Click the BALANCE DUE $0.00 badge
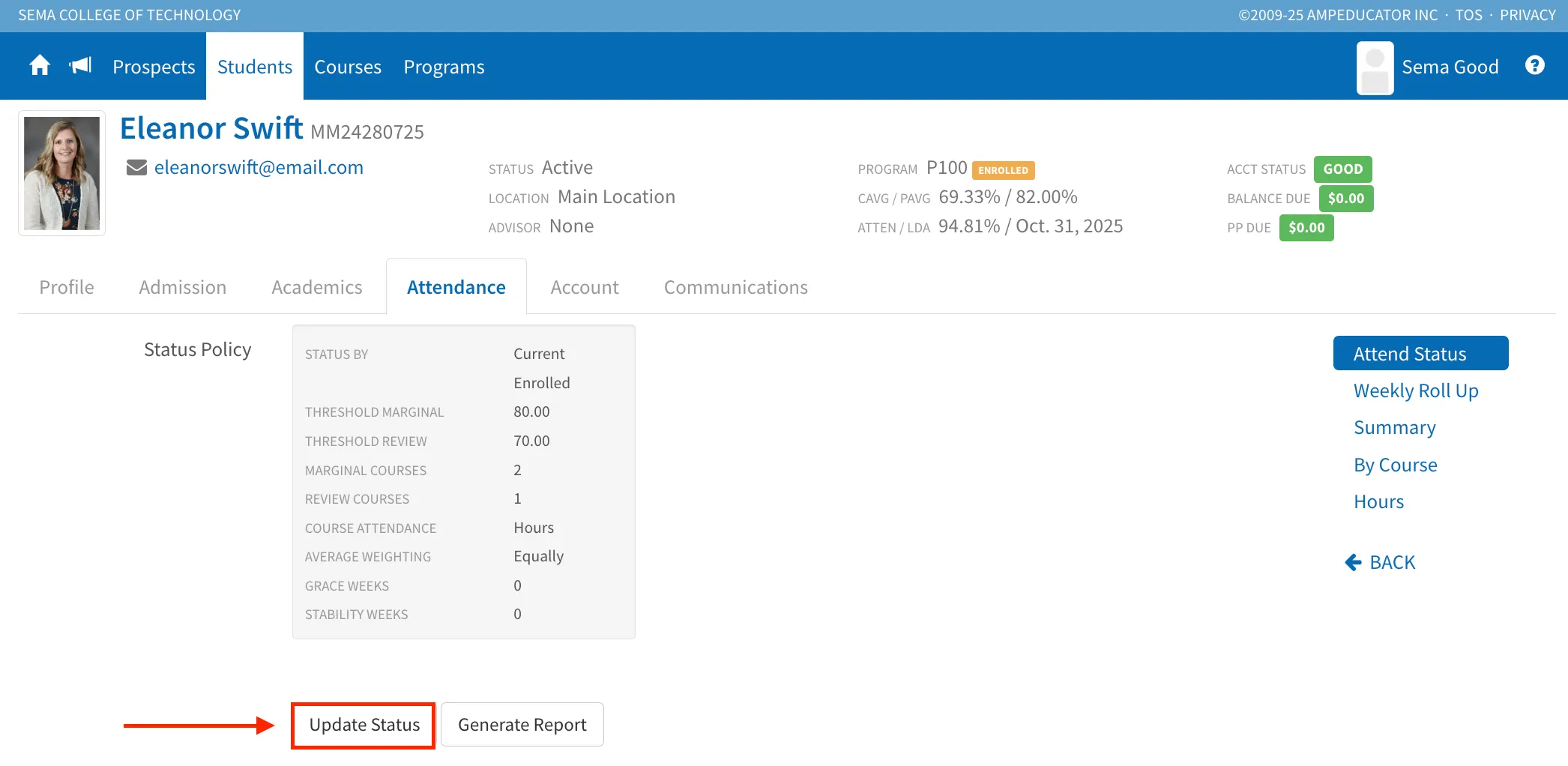This screenshot has width=1568, height=766. [x=1345, y=199]
